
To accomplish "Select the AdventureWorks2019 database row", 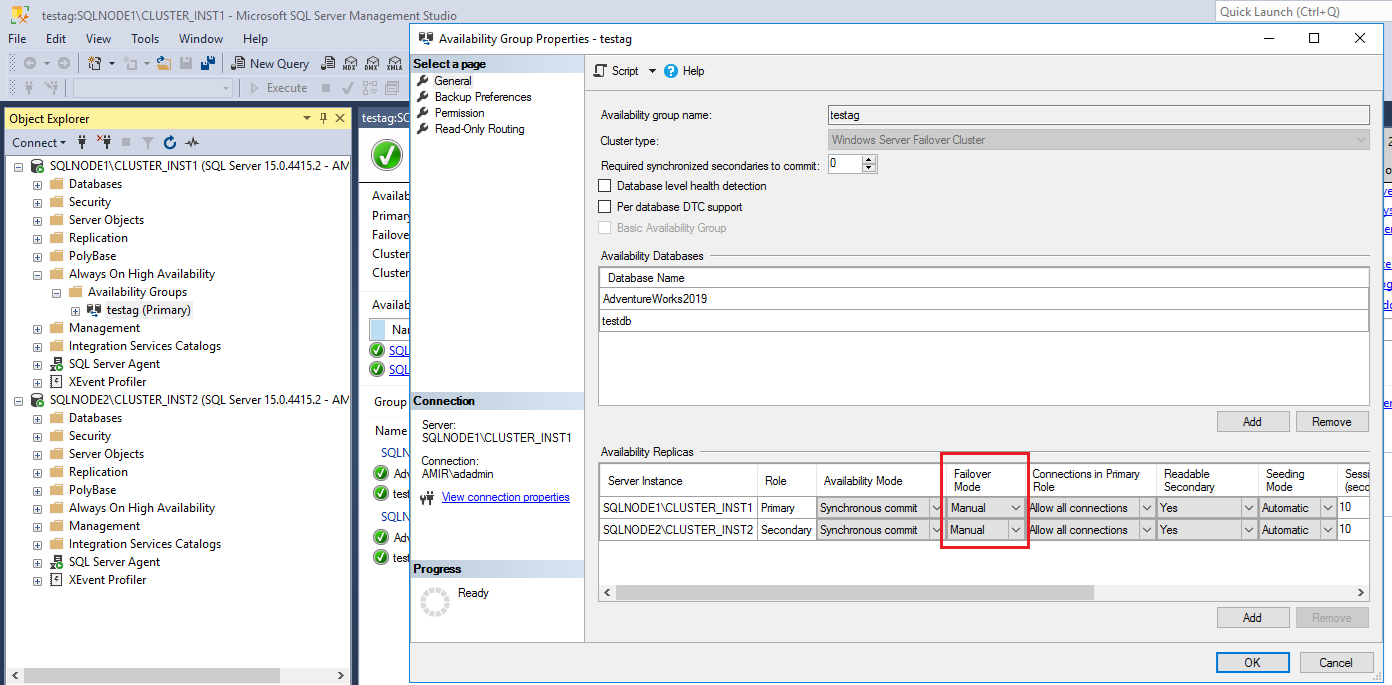I will coord(983,299).
